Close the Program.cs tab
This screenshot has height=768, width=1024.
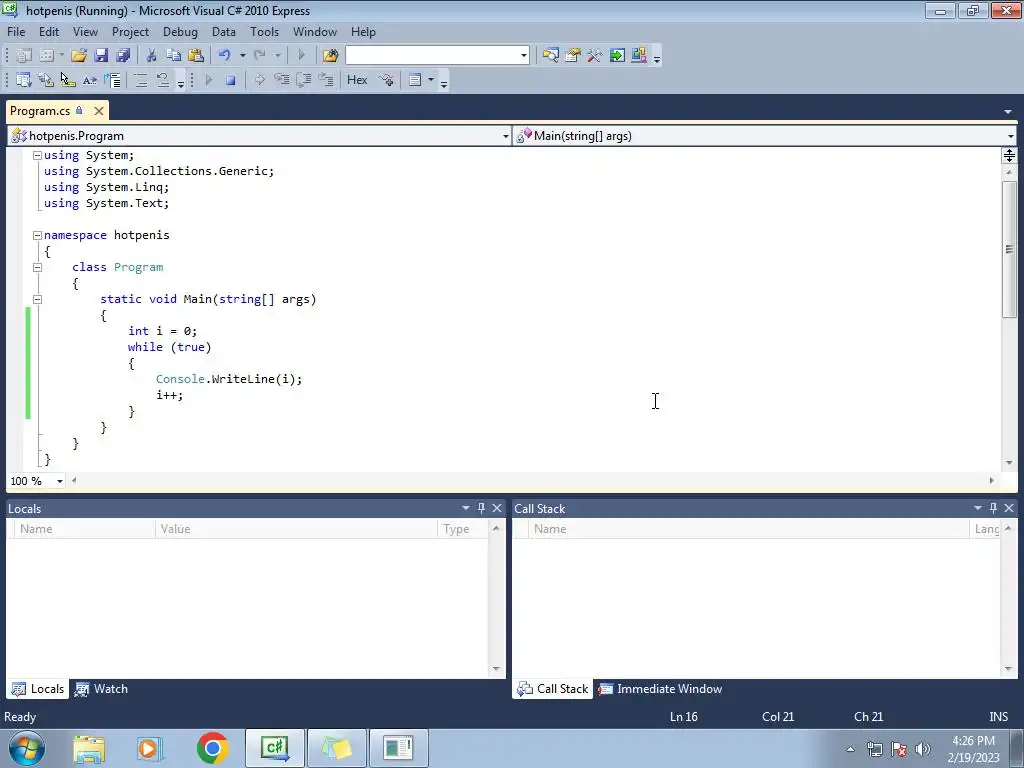coord(99,111)
